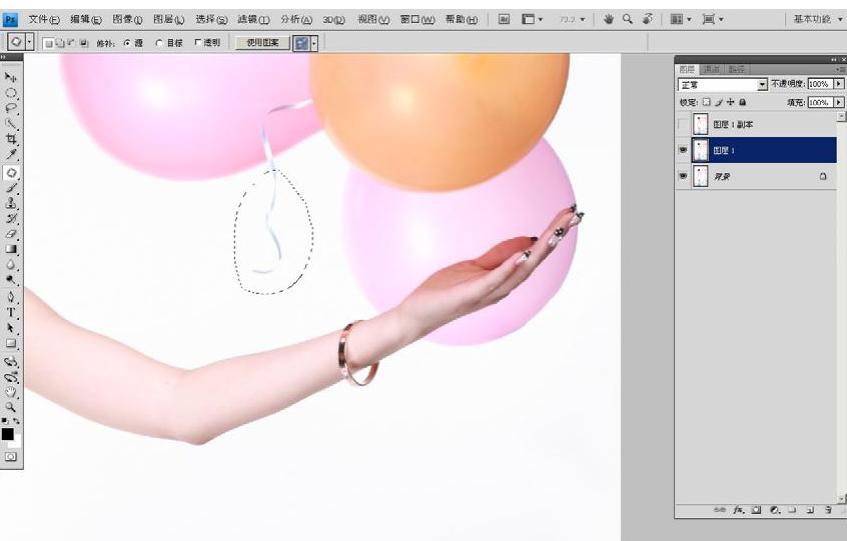Create new adjustment layer icon
The width and height of the screenshot is (847, 541).
click(x=774, y=510)
